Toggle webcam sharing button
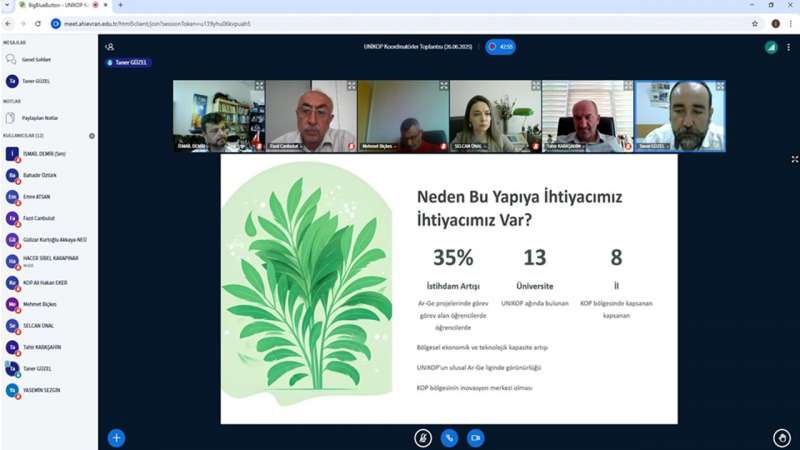The width and height of the screenshot is (800, 450). (476, 437)
